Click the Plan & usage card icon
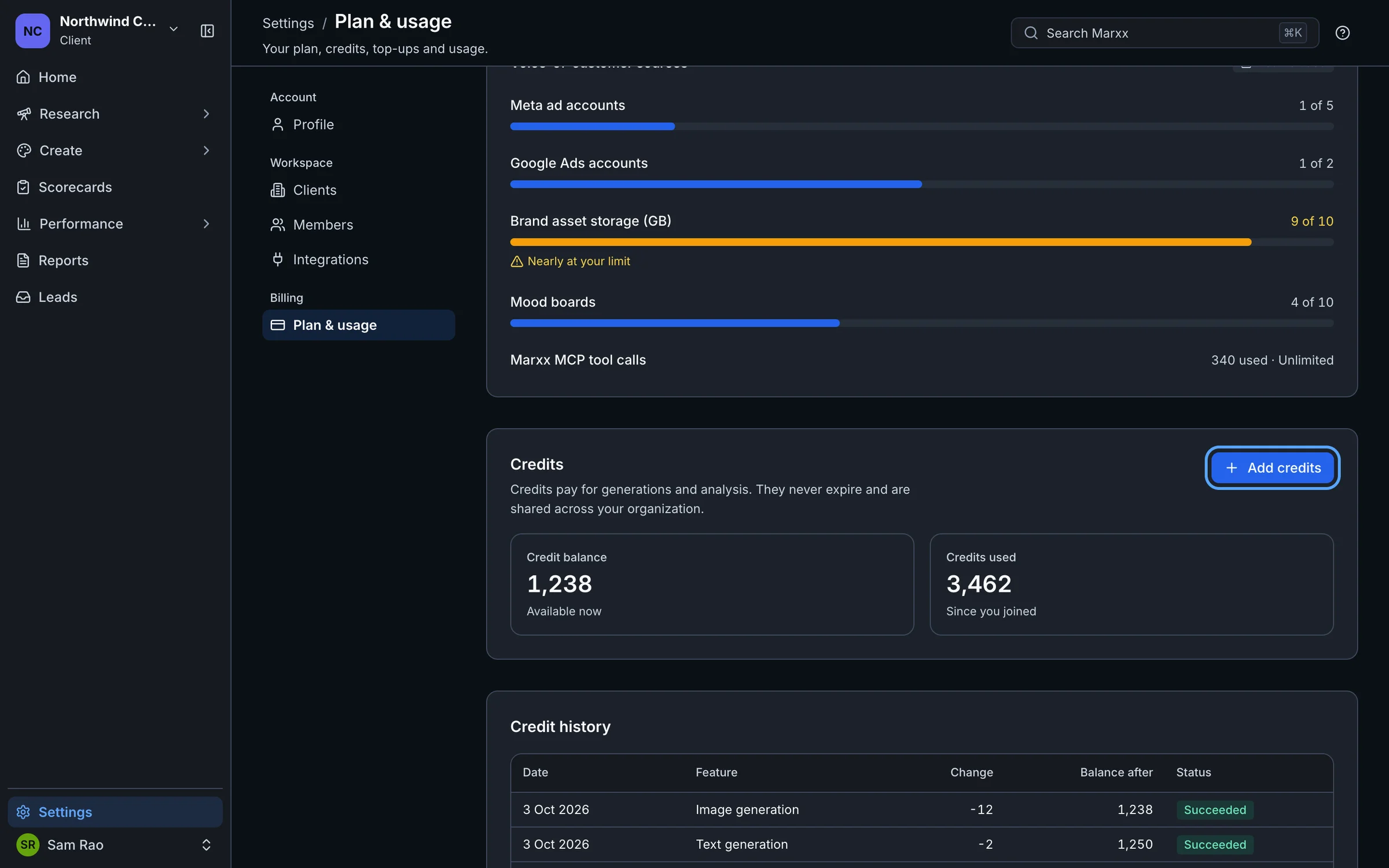 (x=278, y=325)
